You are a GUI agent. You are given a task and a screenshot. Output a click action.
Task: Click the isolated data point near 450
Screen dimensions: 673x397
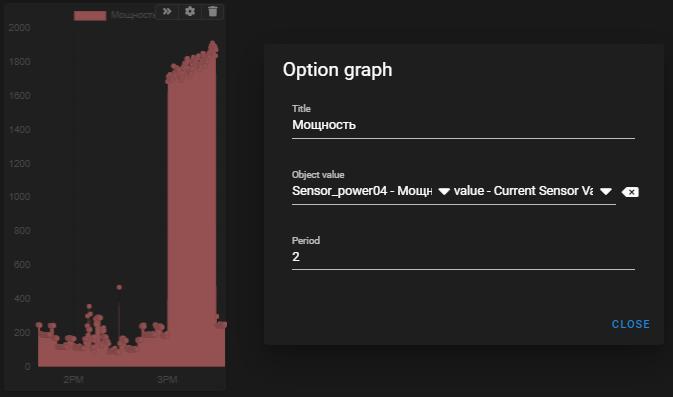pos(119,287)
